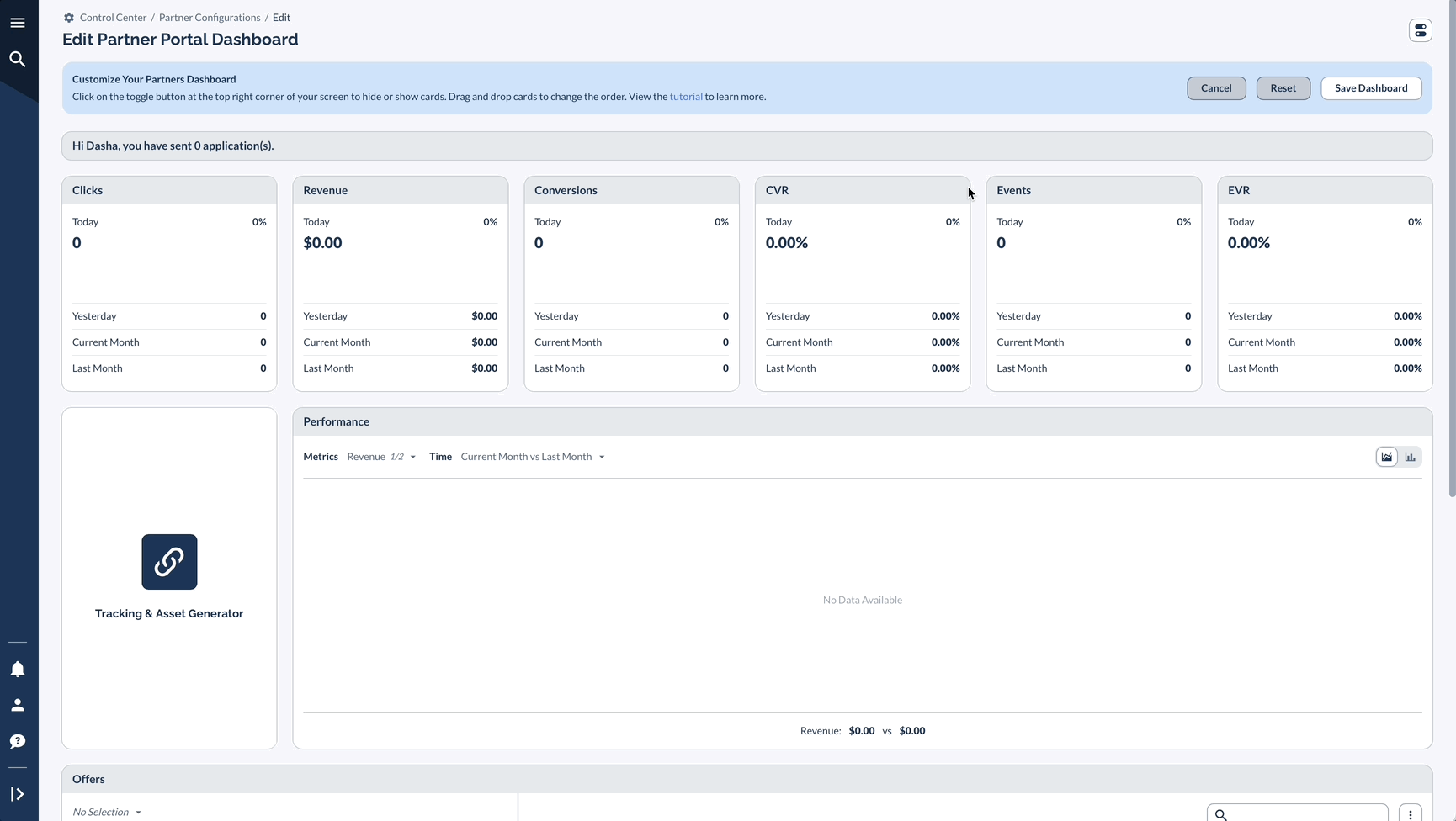Open the user profile icon
Image resolution: width=1456 pixels, height=821 pixels.
coord(18,705)
